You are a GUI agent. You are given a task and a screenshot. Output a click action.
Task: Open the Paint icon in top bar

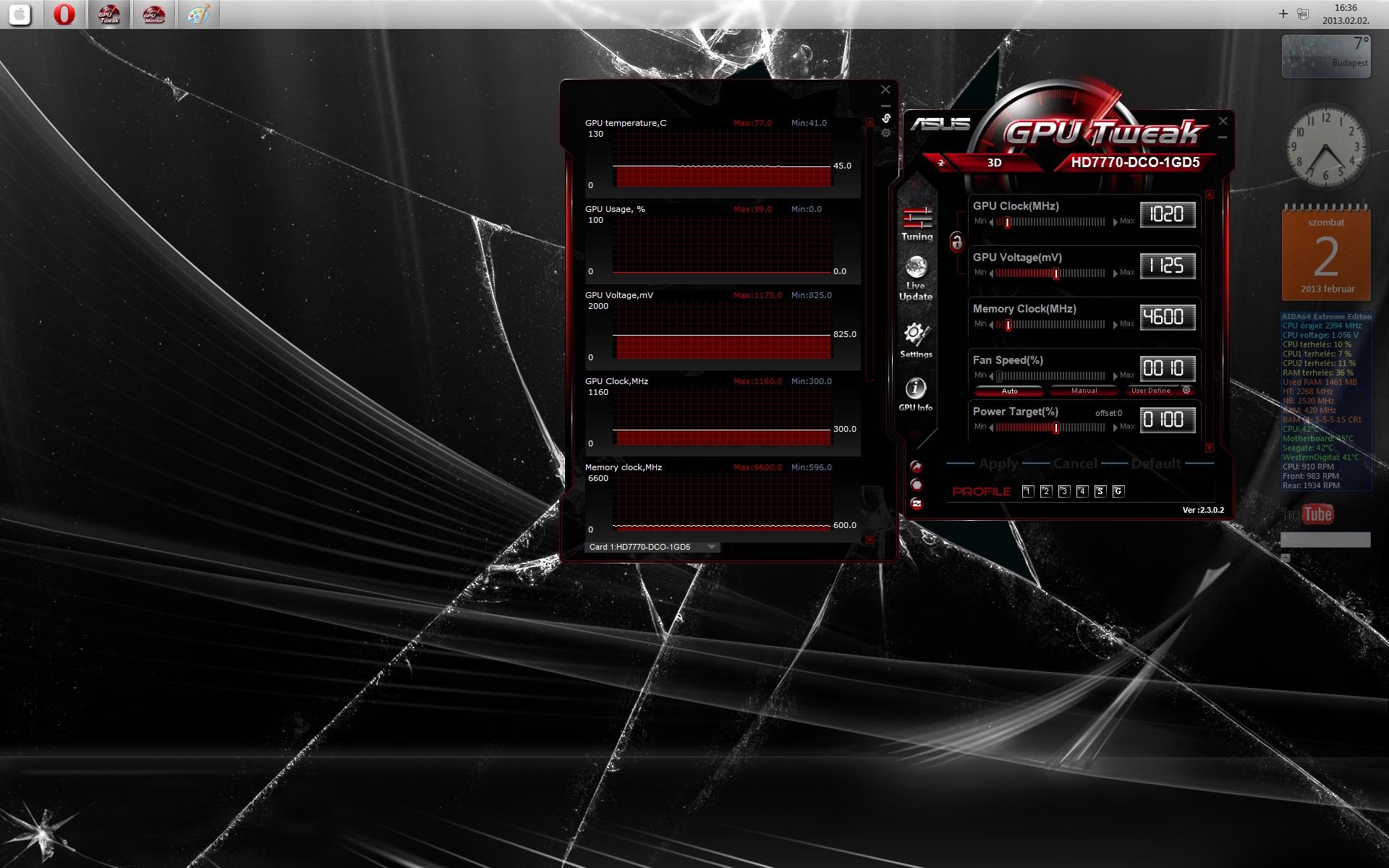198,14
